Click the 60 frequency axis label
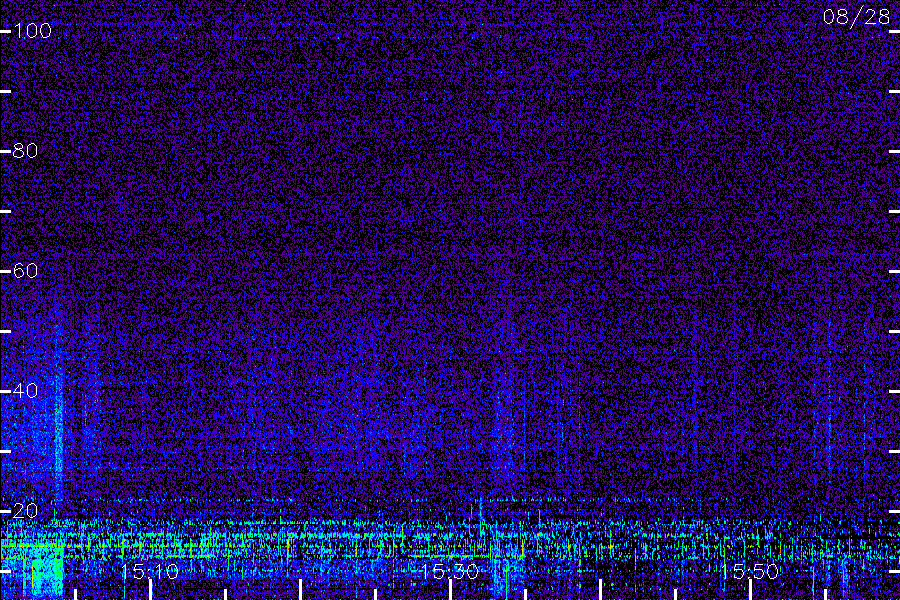900x600 pixels. (x=25, y=270)
